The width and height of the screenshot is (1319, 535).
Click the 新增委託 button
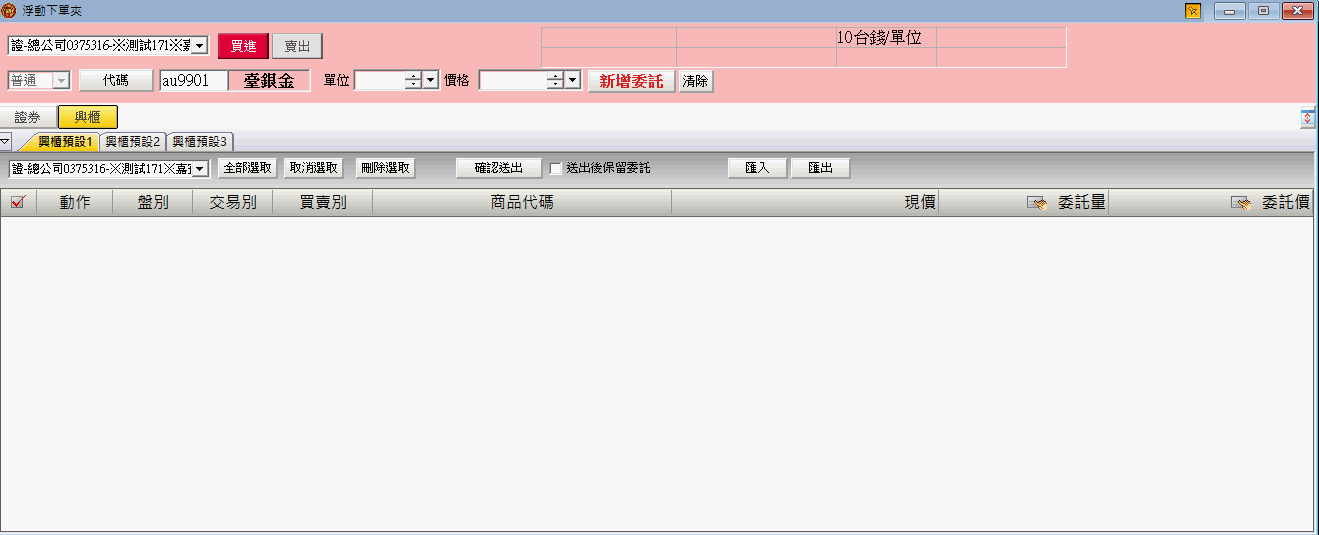(631, 81)
